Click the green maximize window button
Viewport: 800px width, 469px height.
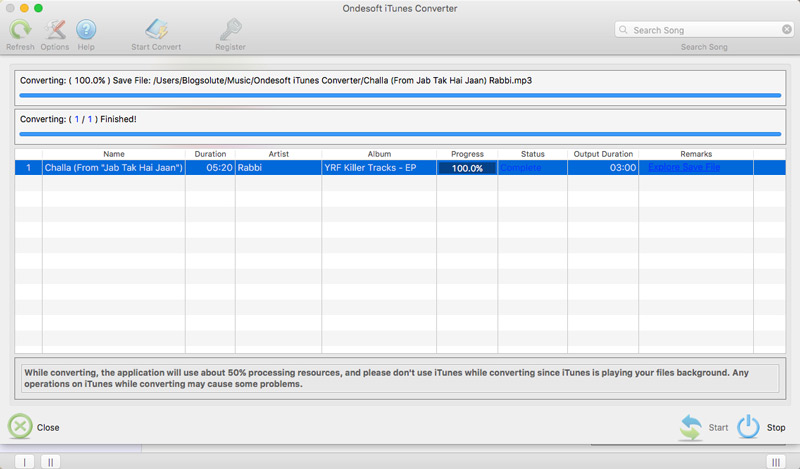point(38,8)
